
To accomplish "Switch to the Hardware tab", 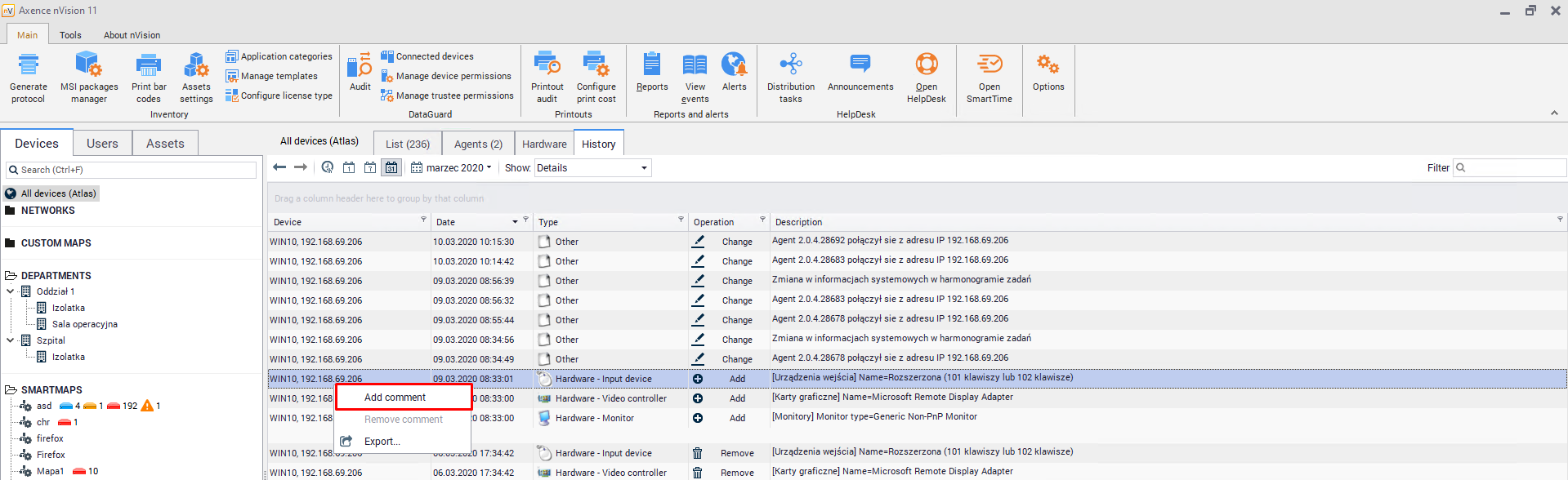I will tap(544, 144).
